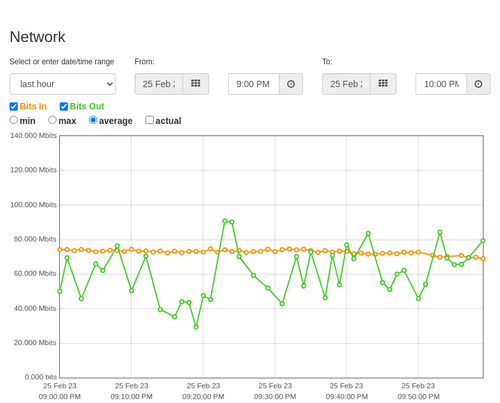Click the '09:30:00 PM' time axis label
Viewport: 500px width, 403px height.
[275, 397]
